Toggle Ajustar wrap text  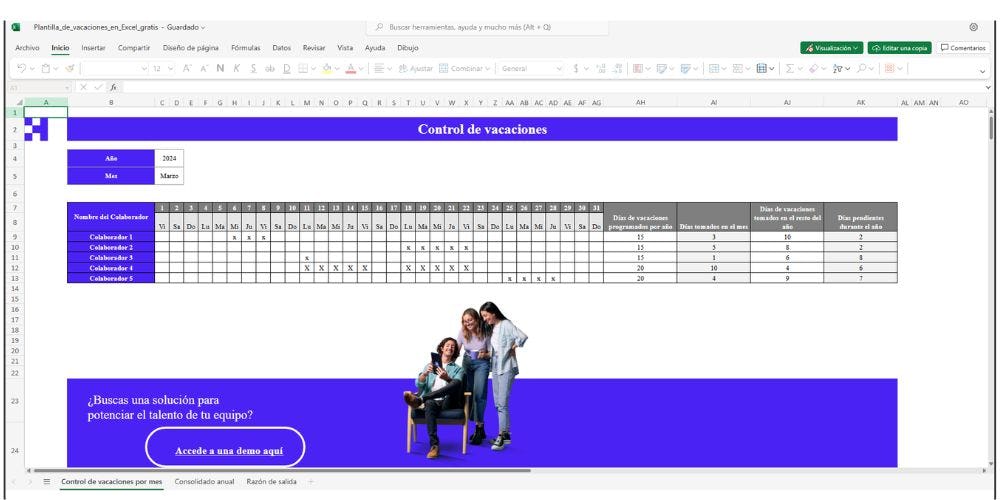coord(415,68)
